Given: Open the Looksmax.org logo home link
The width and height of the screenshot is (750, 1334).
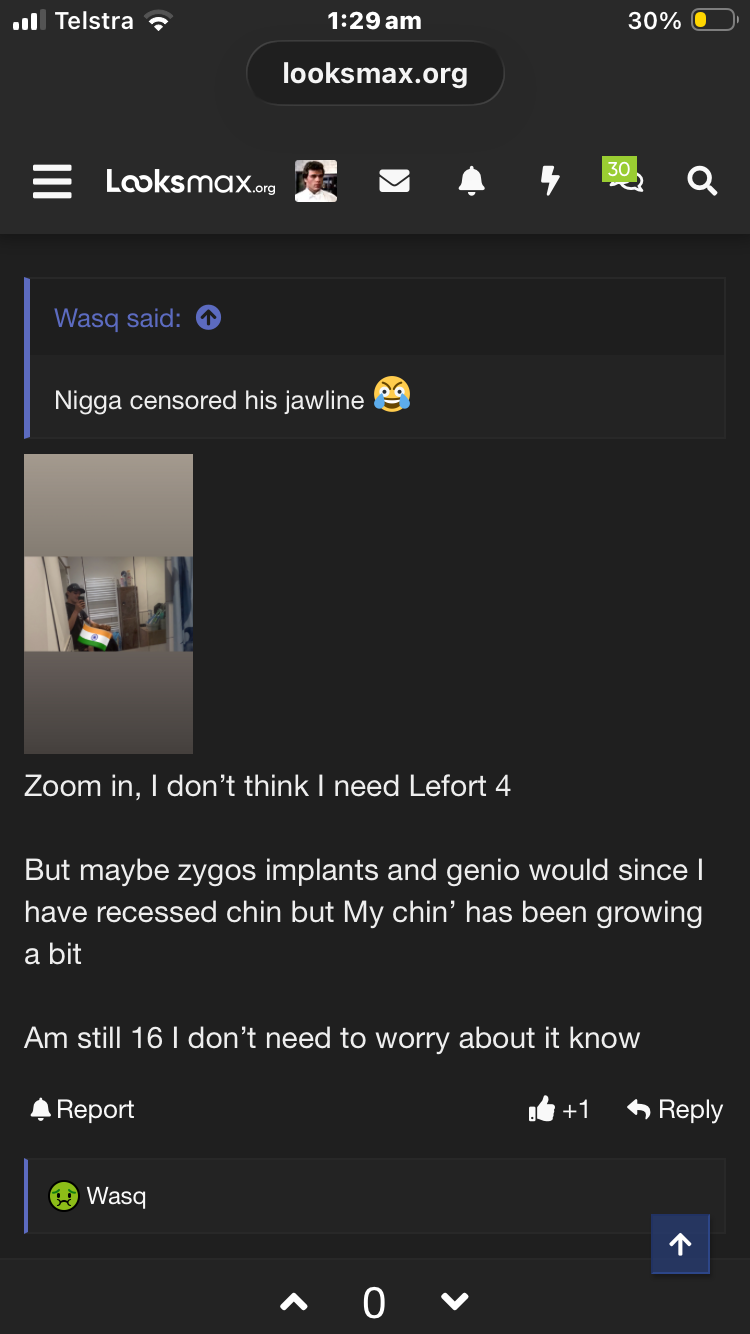Looking at the screenshot, I should click(190, 182).
